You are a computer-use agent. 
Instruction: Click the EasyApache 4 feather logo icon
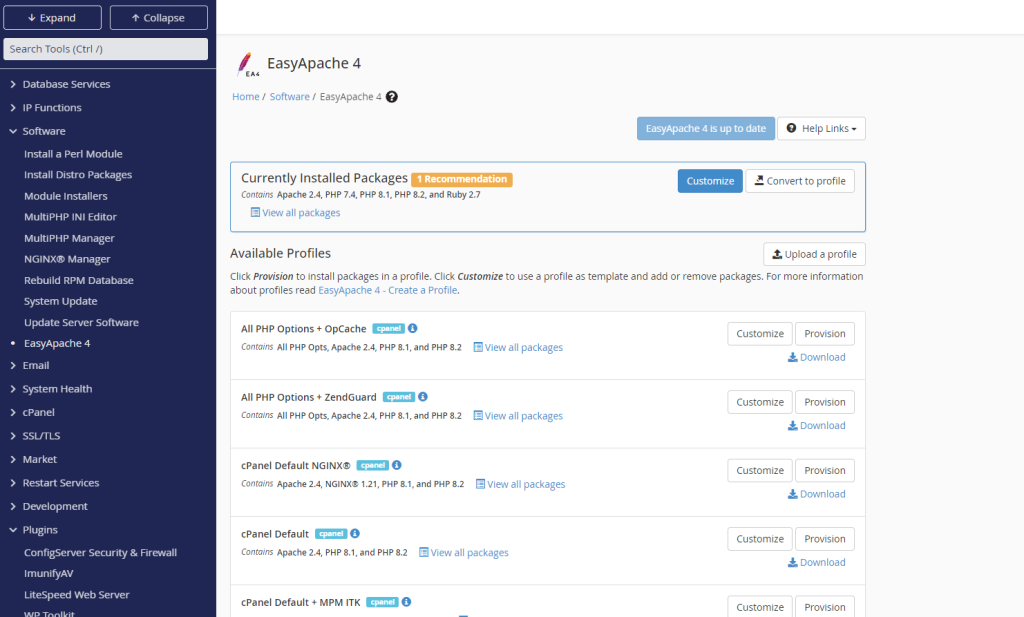click(x=247, y=64)
